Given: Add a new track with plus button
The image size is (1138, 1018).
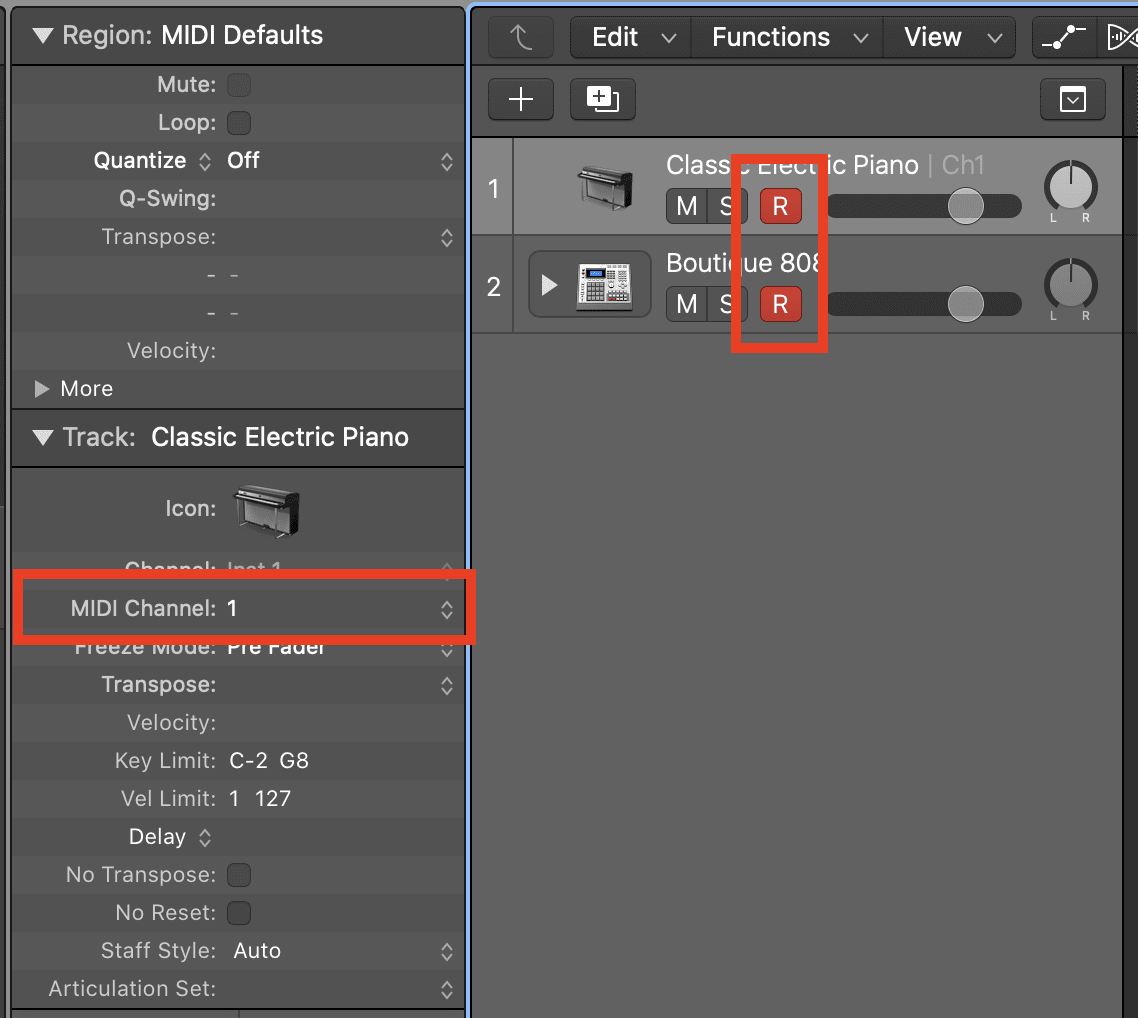Looking at the screenshot, I should [x=520, y=99].
